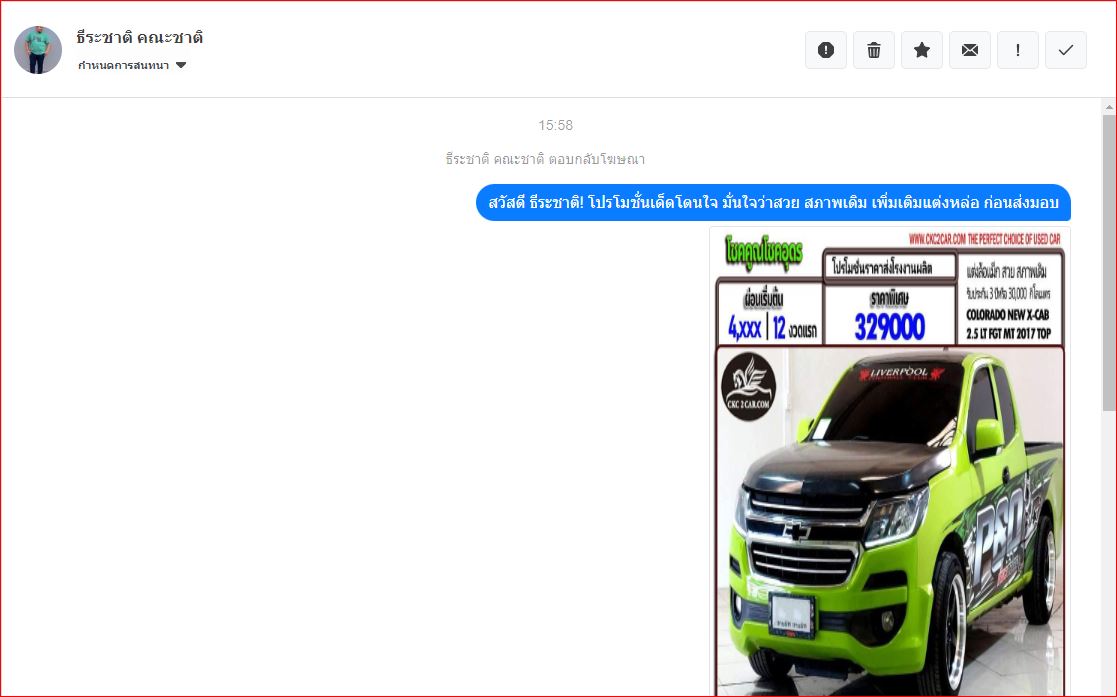This screenshot has width=1117, height=697.
Task: Click the blue greeting message bubble
Action: (773, 202)
